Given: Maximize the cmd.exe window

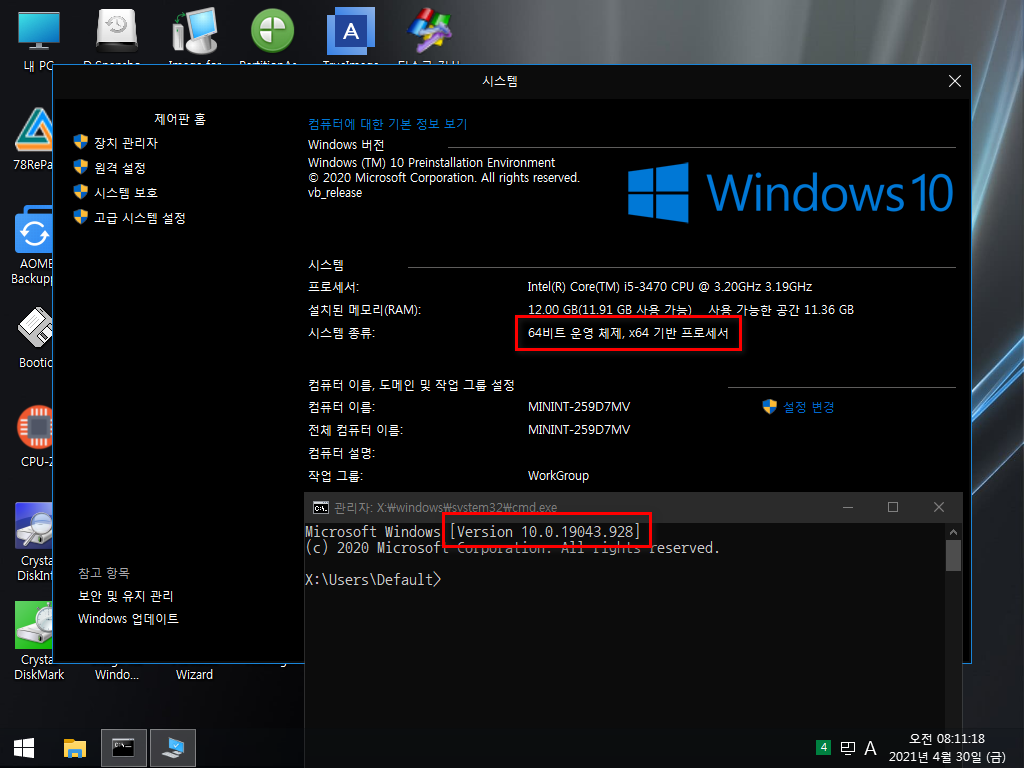Looking at the screenshot, I should pyautogui.click(x=893, y=507).
